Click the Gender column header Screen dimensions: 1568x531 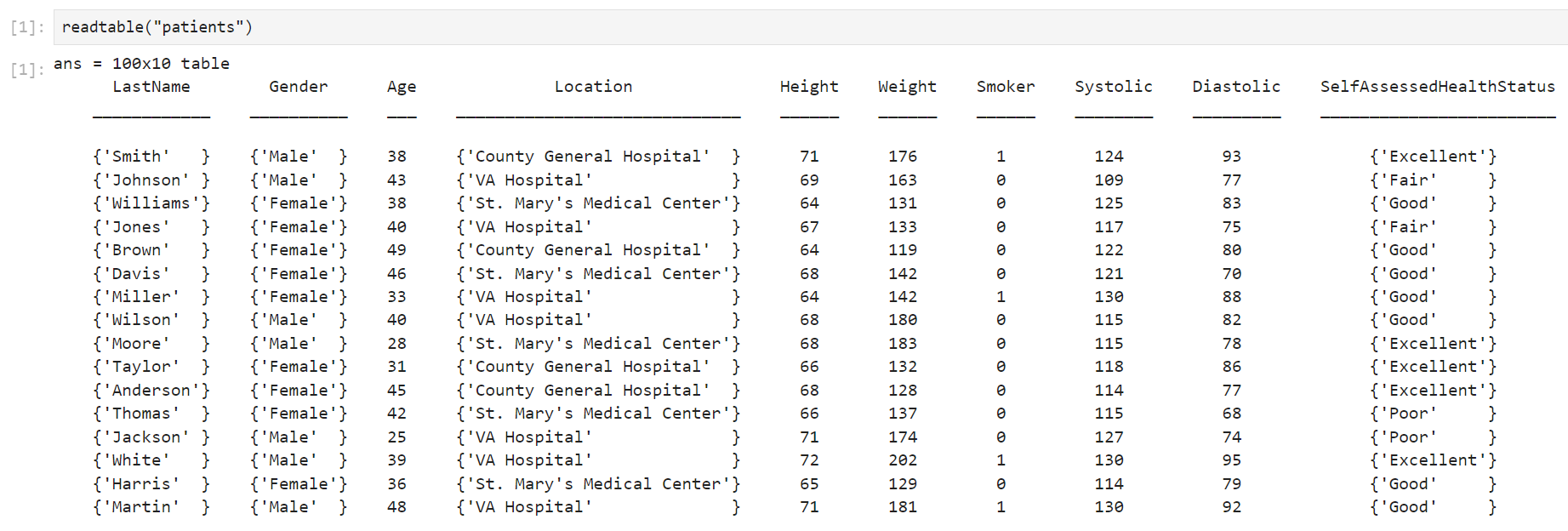298,87
